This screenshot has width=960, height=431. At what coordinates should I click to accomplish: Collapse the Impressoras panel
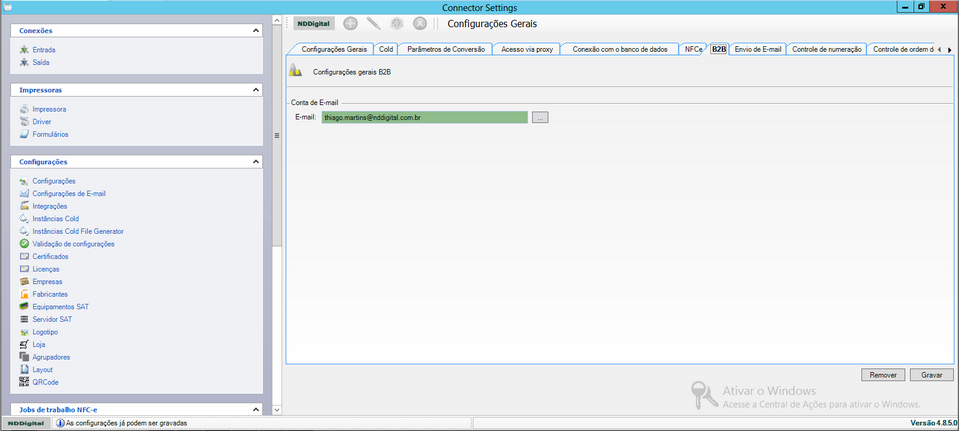click(255, 90)
